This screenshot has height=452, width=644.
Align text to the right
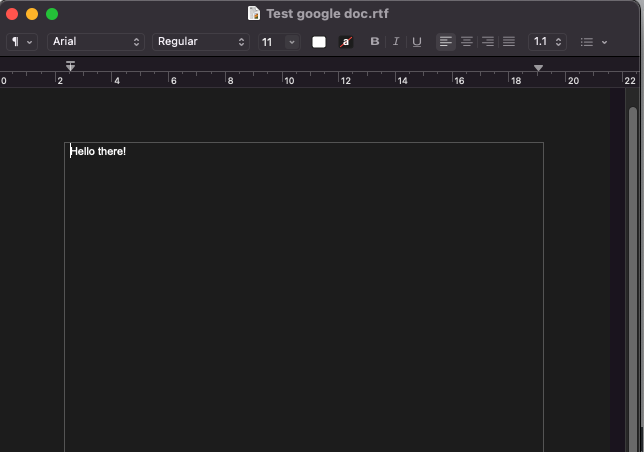488,41
